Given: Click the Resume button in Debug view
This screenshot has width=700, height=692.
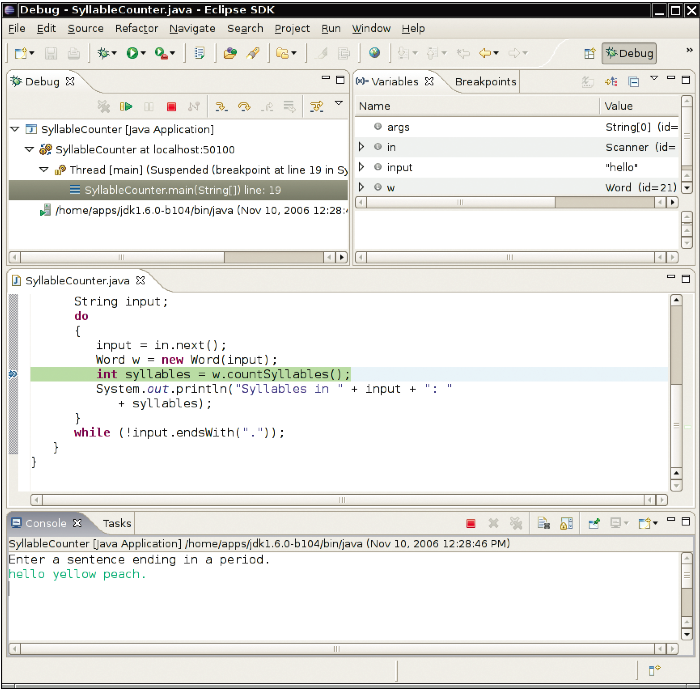Looking at the screenshot, I should pyautogui.click(x=126, y=106).
